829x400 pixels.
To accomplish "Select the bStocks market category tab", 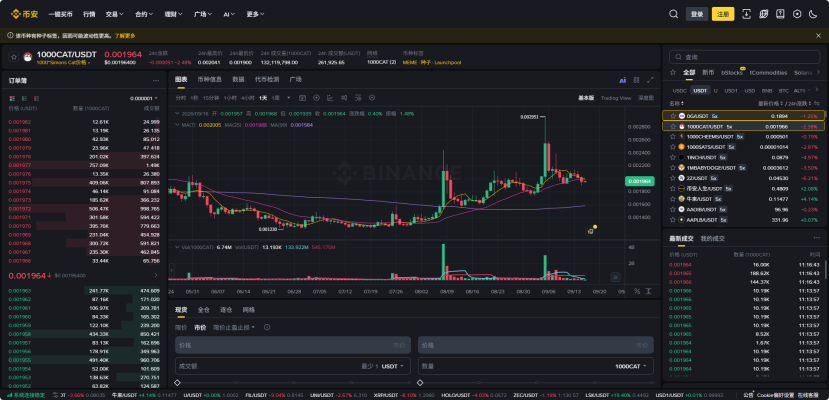I will pos(732,73).
